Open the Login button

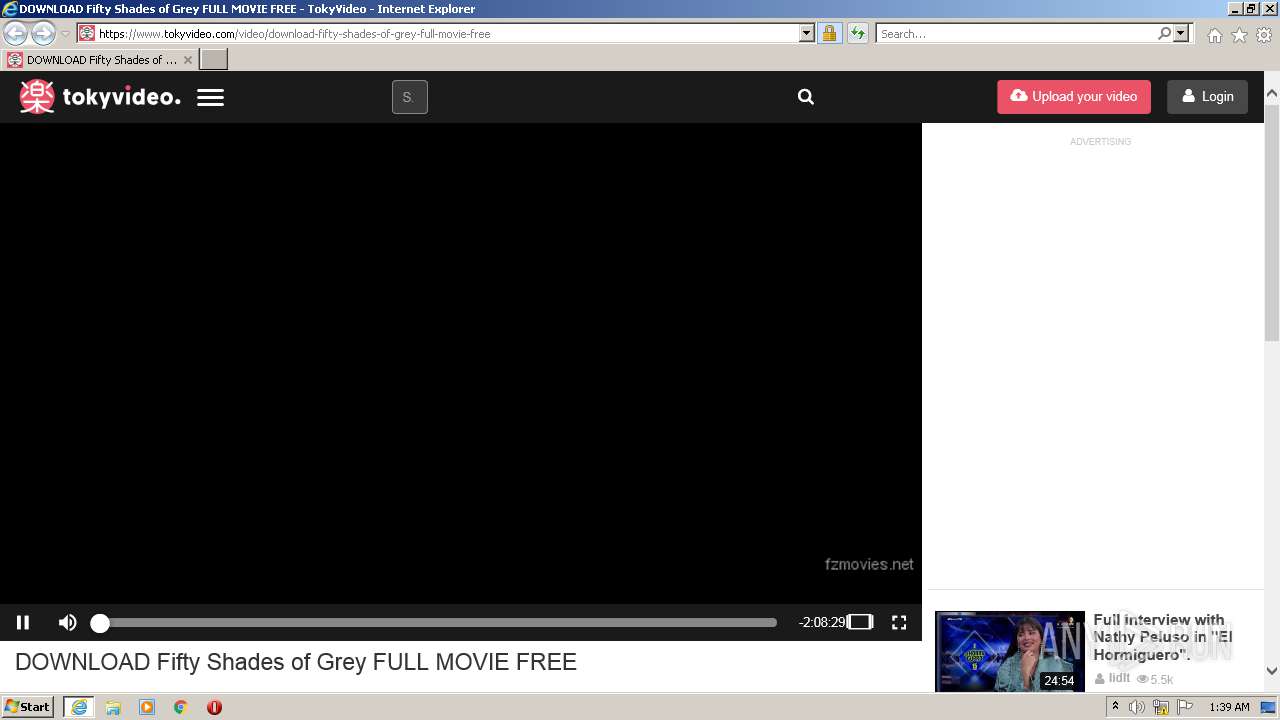click(1207, 97)
